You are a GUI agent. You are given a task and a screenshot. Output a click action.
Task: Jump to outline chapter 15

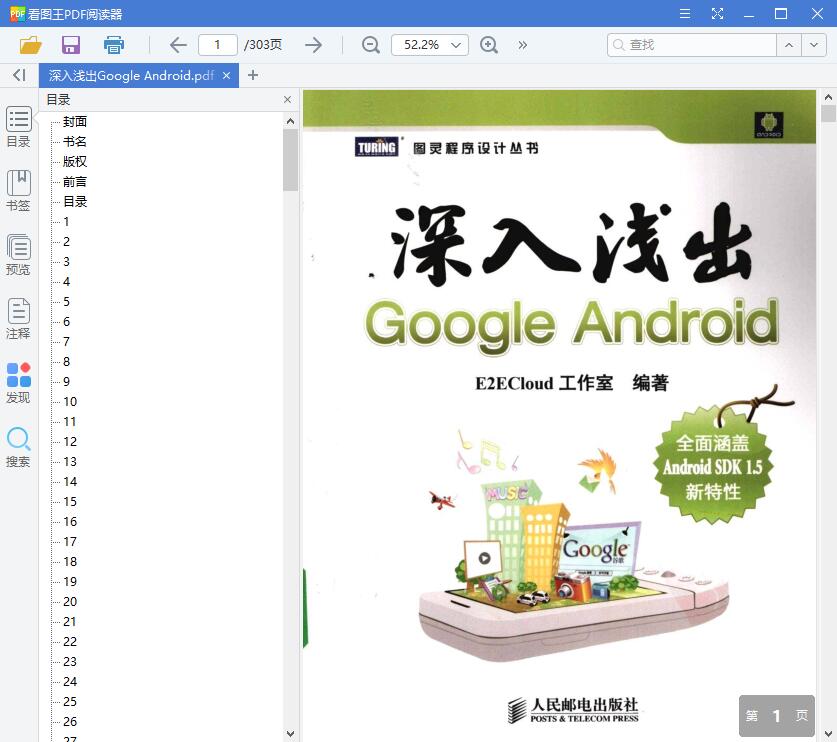(x=70, y=502)
